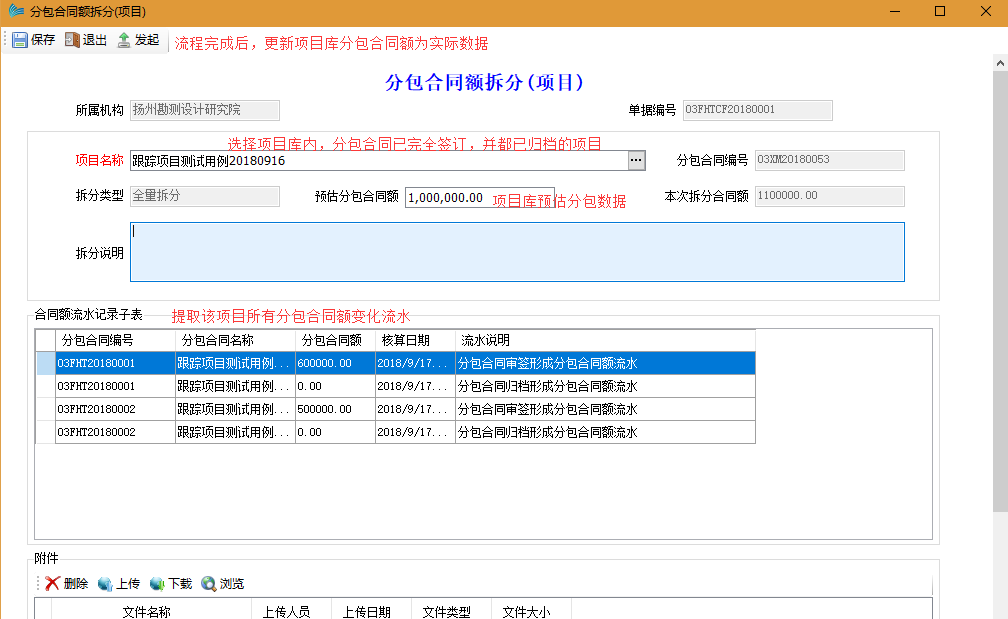The image size is (1008, 619).
Task: Sort by 核算日期 column header
Action: [x=415, y=340]
